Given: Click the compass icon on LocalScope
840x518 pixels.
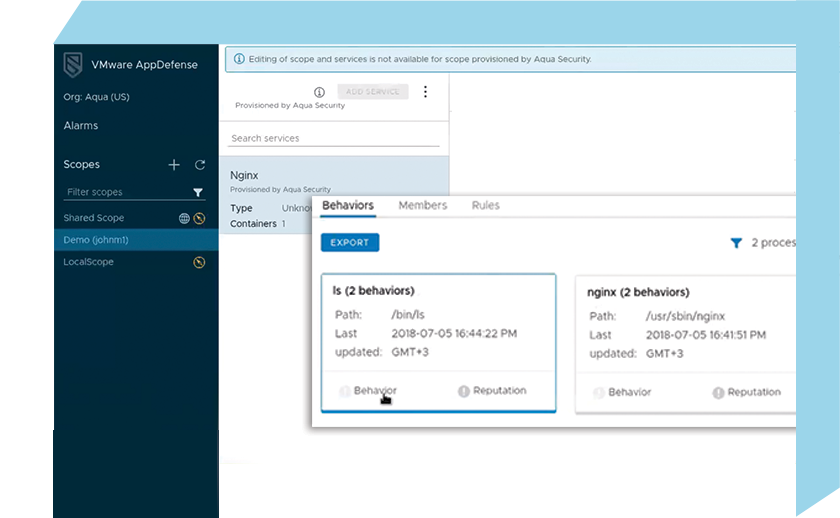Looking at the screenshot, I should point(199,262).
